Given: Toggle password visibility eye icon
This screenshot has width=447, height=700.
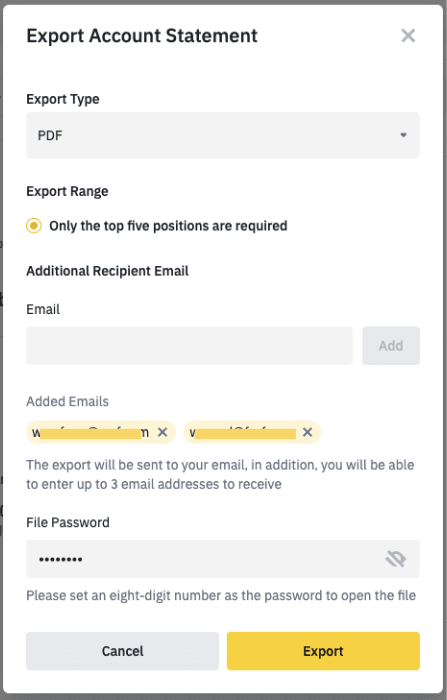Looking at the screenshot, I should point(396,558).
